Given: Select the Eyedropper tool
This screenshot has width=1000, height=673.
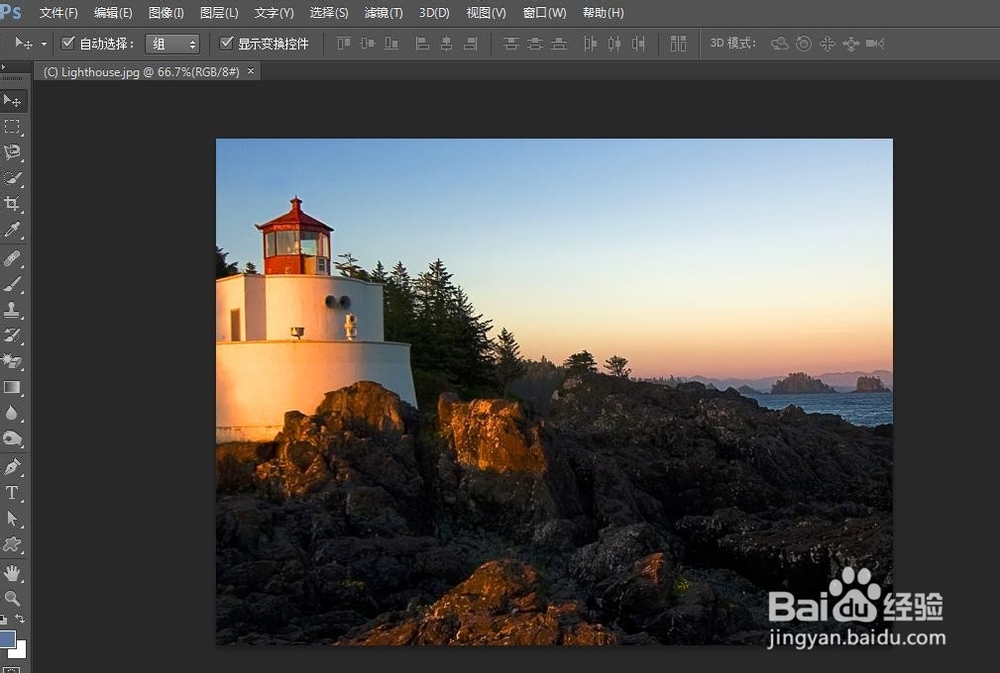Looking at the screenshot, I should pos(12,229).
